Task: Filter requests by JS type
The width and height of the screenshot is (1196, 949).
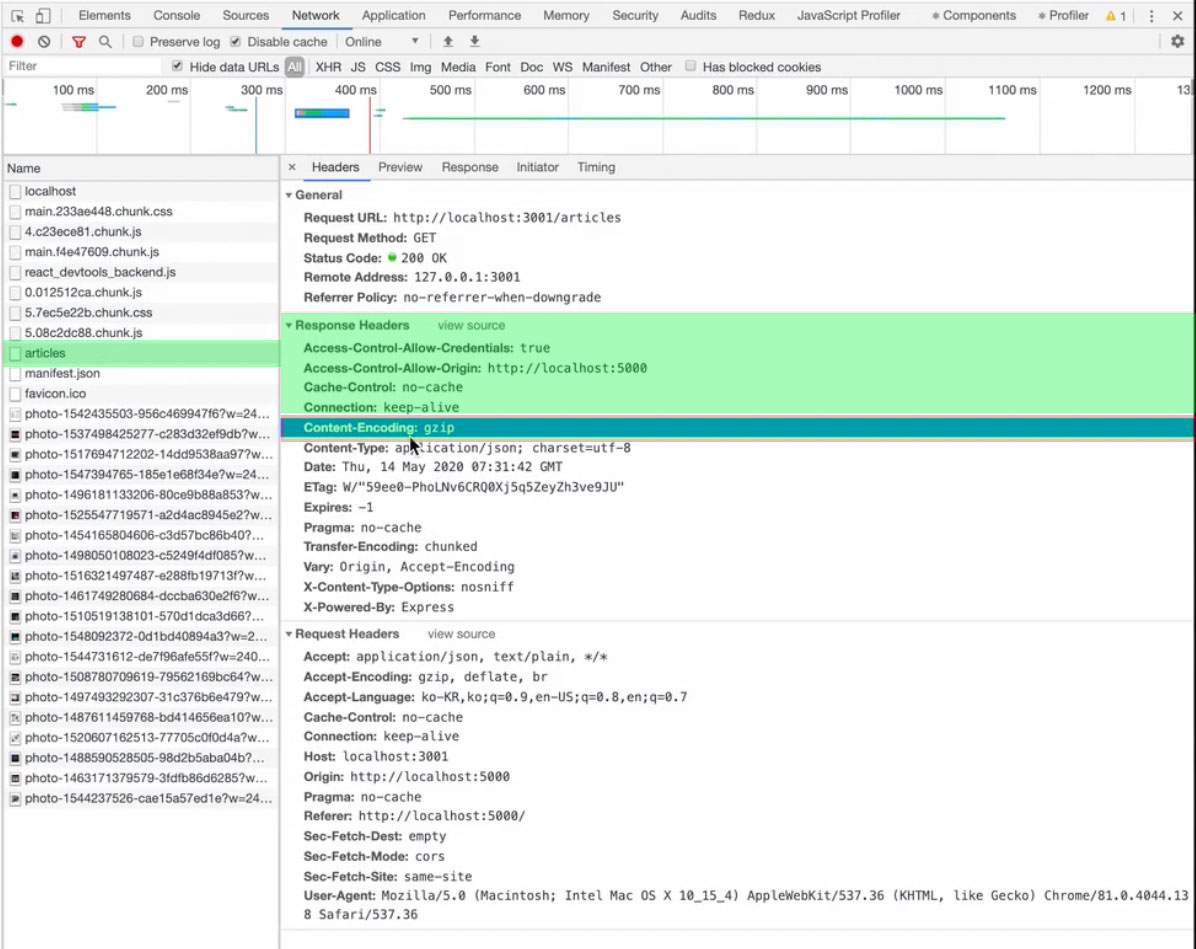Action: [x=358, y=67]
